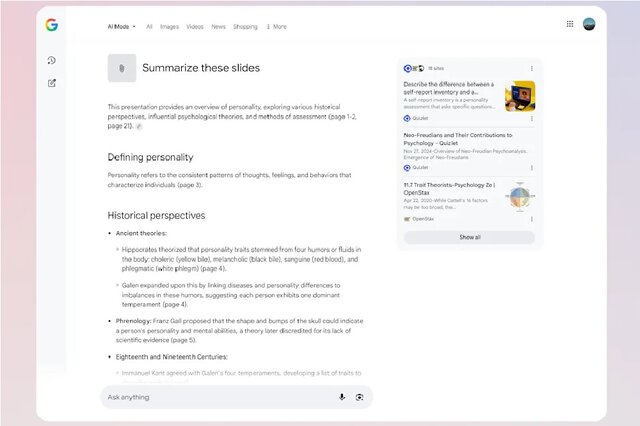The width and height of the screenshot is (640, 426).
Task: Open options for the Neo-Freudians Quizlet result
Action: coord(531,168)
